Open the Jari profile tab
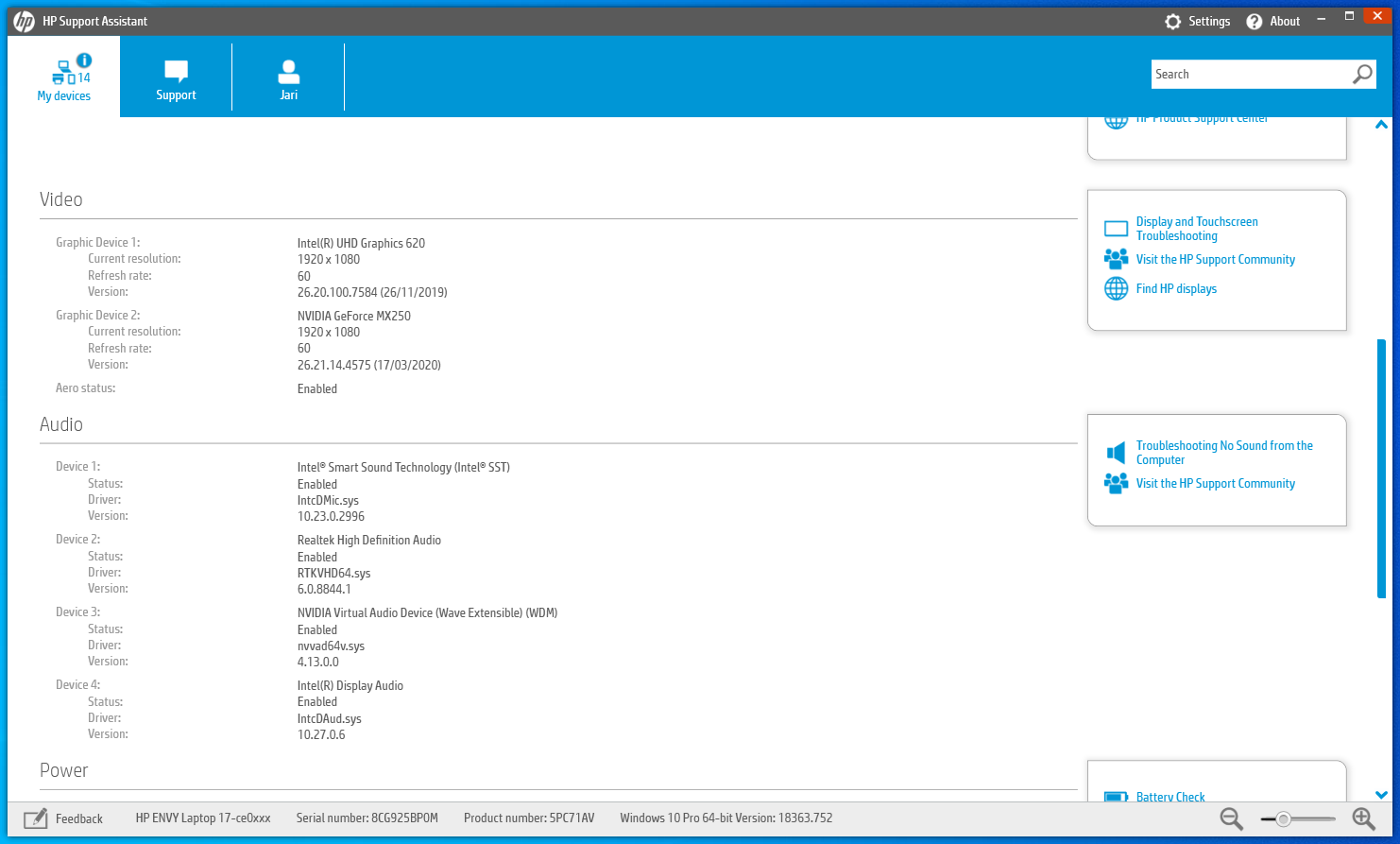1400x844 pixels. click(288, 79)
